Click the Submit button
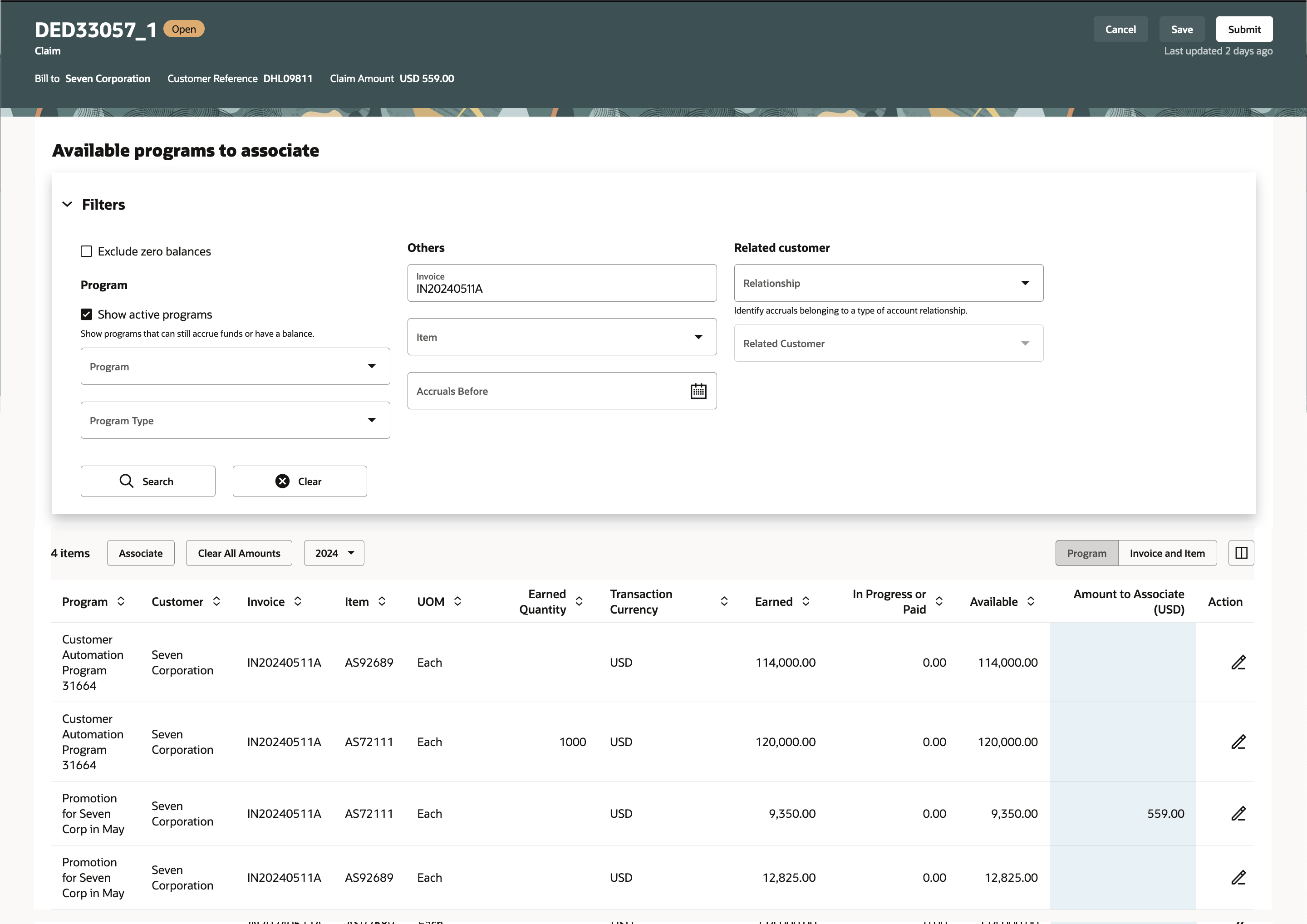The image size is (1307, 924). pyautogui.click(x=1244, y=29)
